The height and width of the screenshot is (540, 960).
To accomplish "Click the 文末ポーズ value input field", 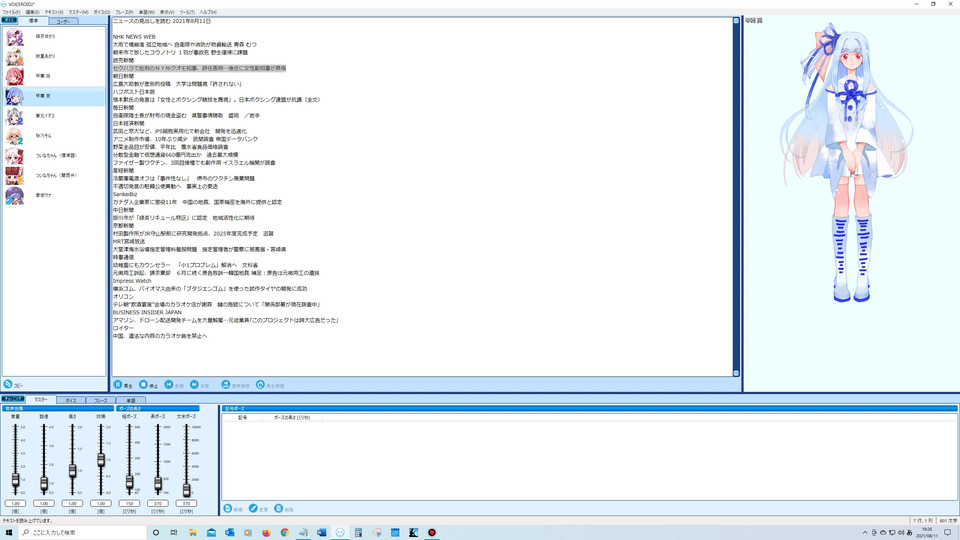I will point(186,503).
